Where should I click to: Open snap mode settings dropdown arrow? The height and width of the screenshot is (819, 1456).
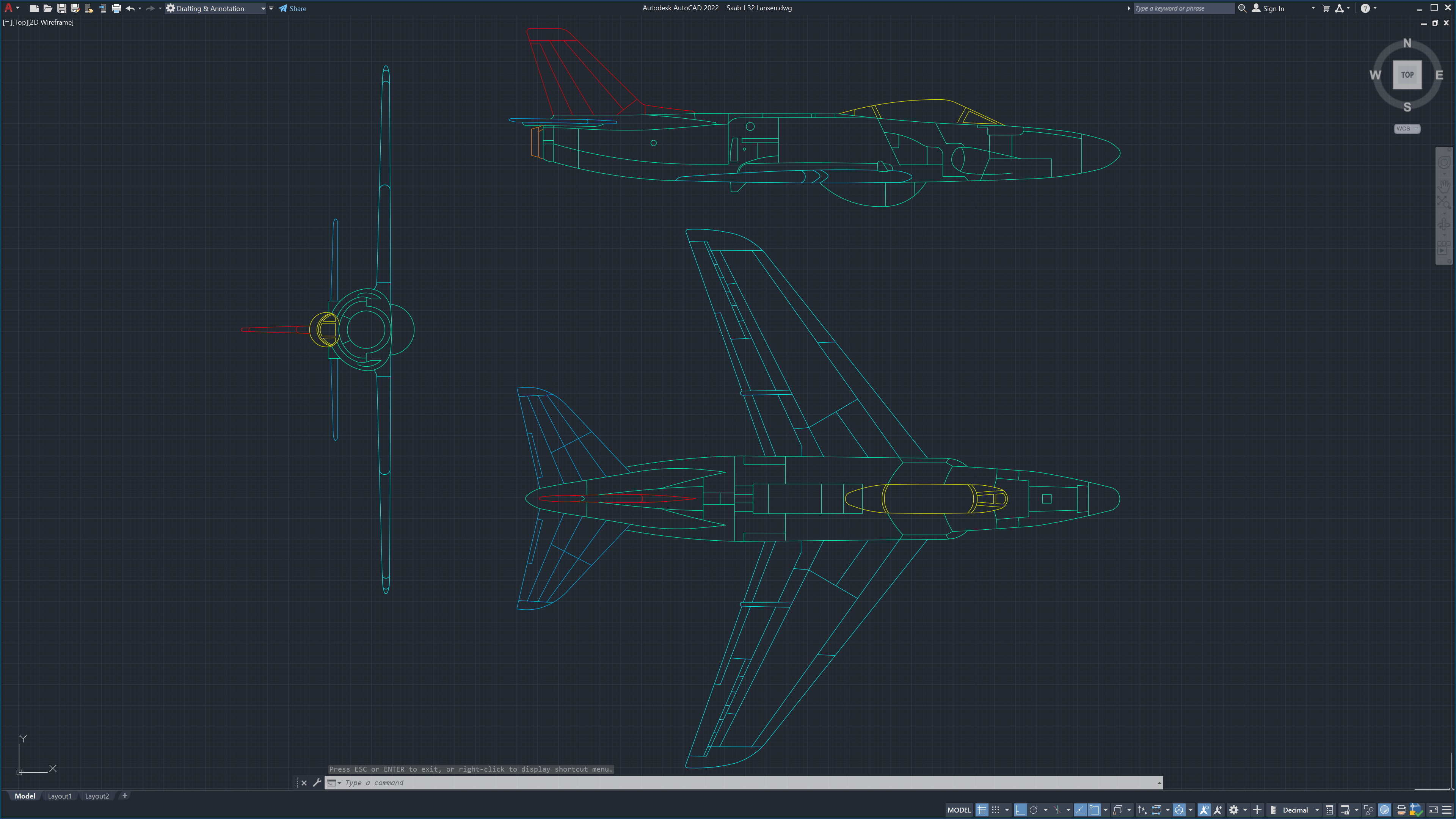coord(1007,810)
